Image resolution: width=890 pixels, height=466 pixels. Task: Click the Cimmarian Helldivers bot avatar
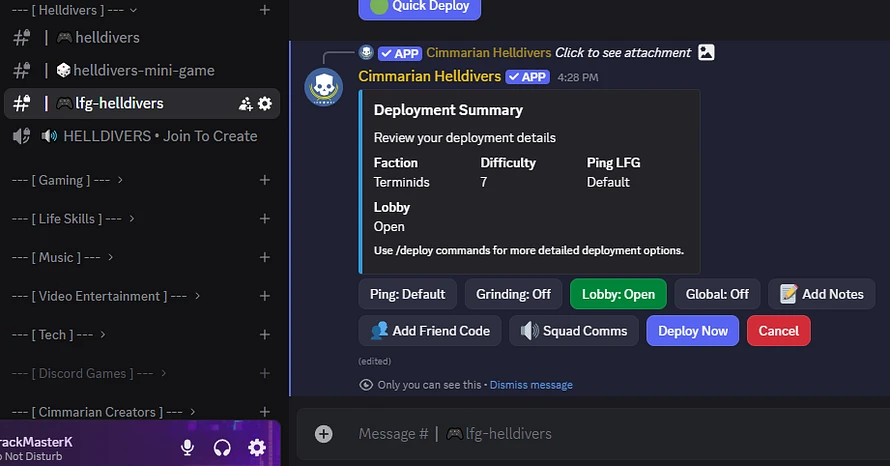(324, 87)
